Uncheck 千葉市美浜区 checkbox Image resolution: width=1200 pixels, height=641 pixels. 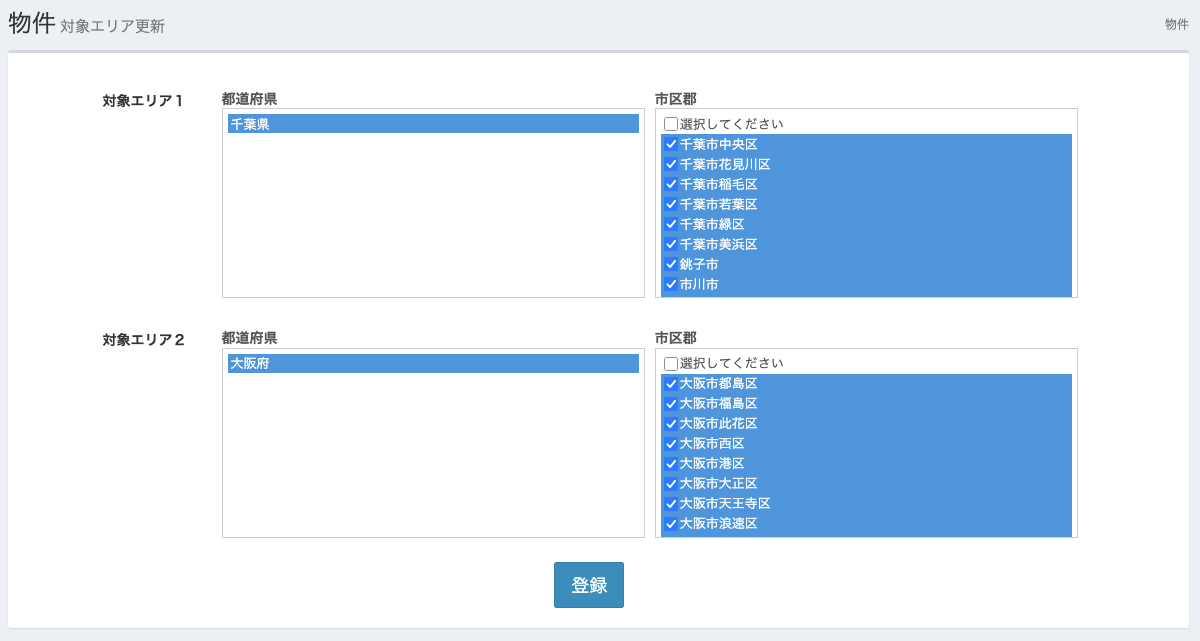[x=671, y=244]
